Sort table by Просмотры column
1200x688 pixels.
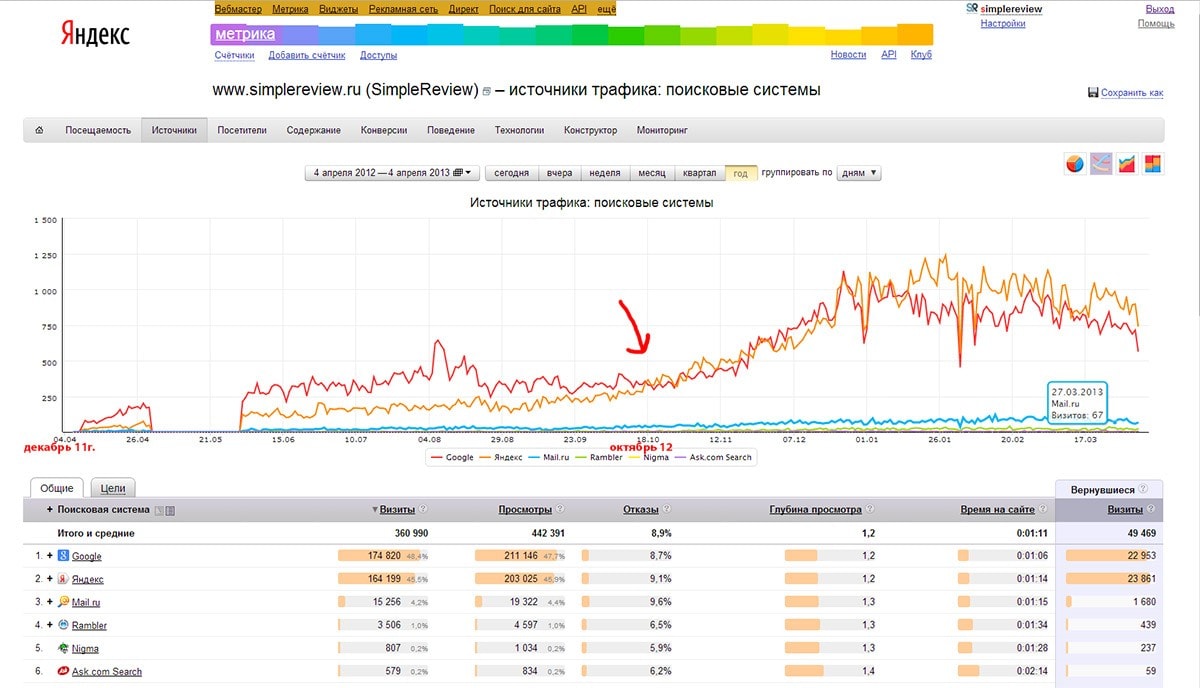pos(526,510)
